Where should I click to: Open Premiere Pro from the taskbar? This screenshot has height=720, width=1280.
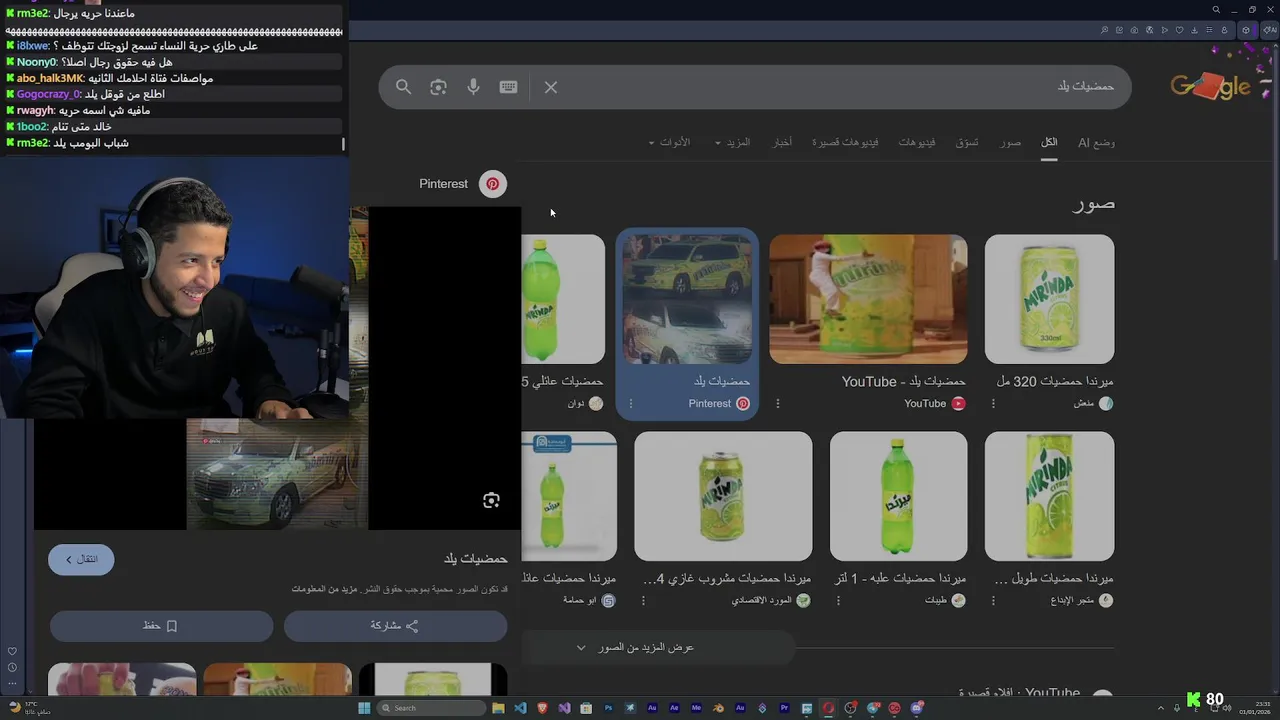pos(784,708)
